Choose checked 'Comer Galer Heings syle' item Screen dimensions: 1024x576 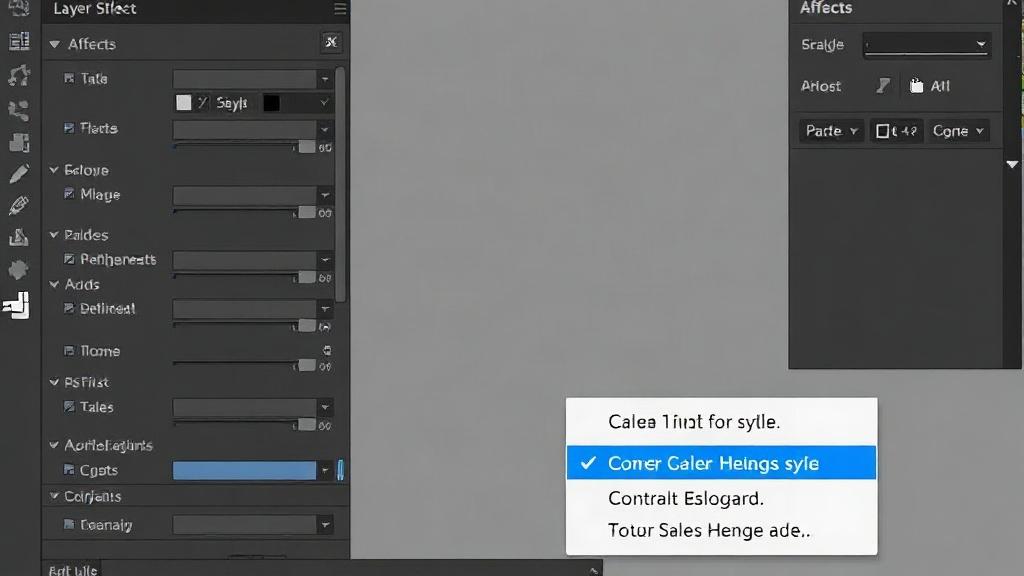pos(722,463)
